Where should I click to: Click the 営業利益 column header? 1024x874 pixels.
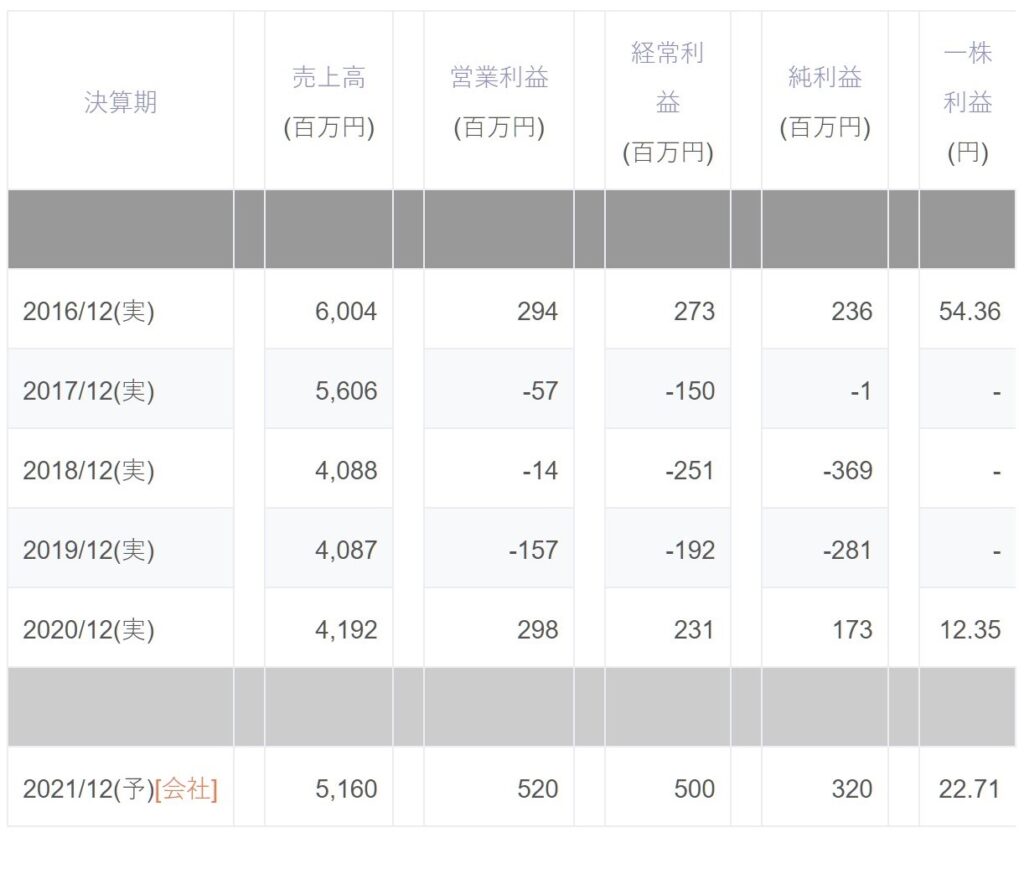tap(499, 102)
